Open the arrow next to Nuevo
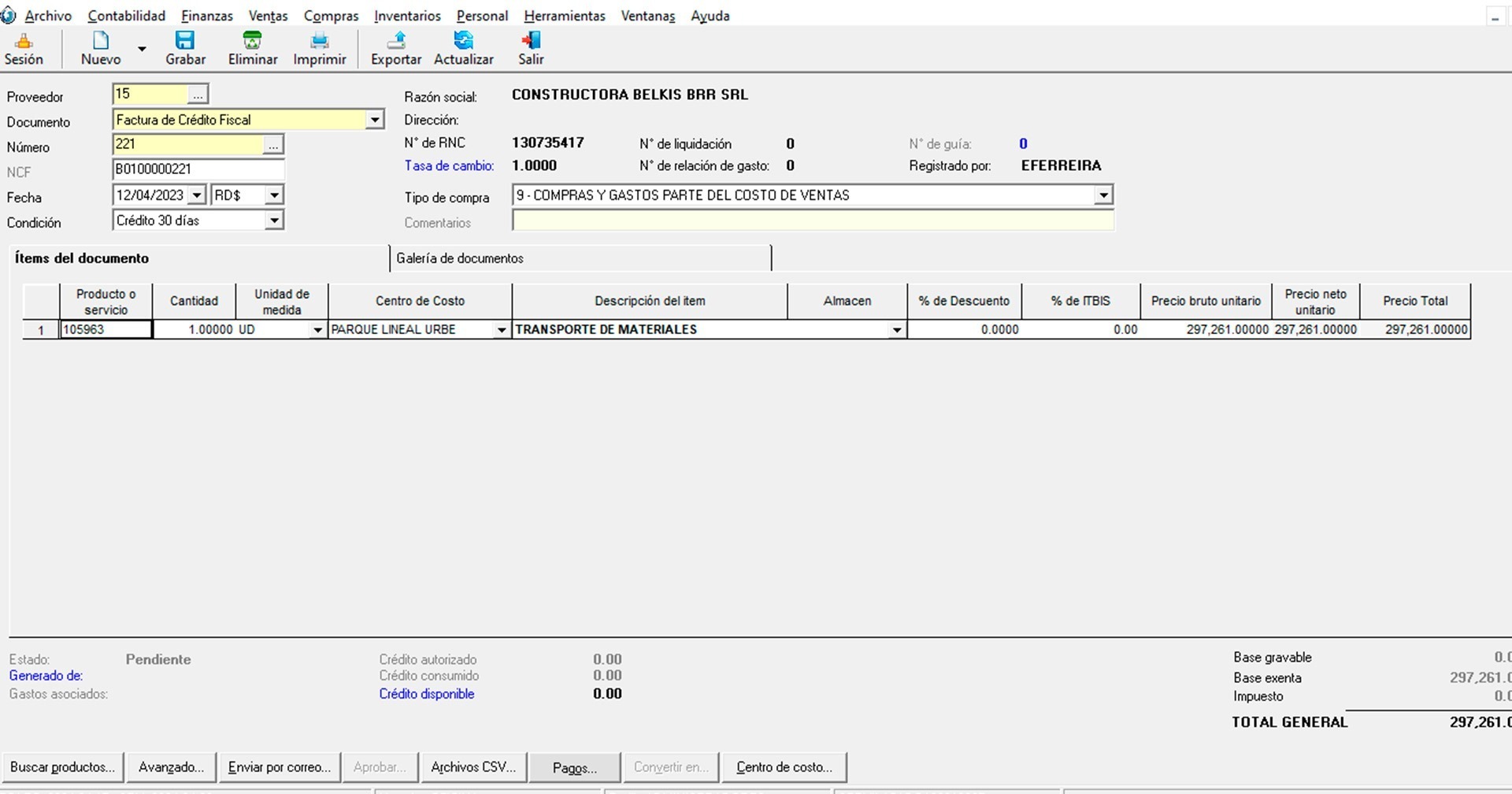This screenshot has width=1512, height=794. coord(142,49)
